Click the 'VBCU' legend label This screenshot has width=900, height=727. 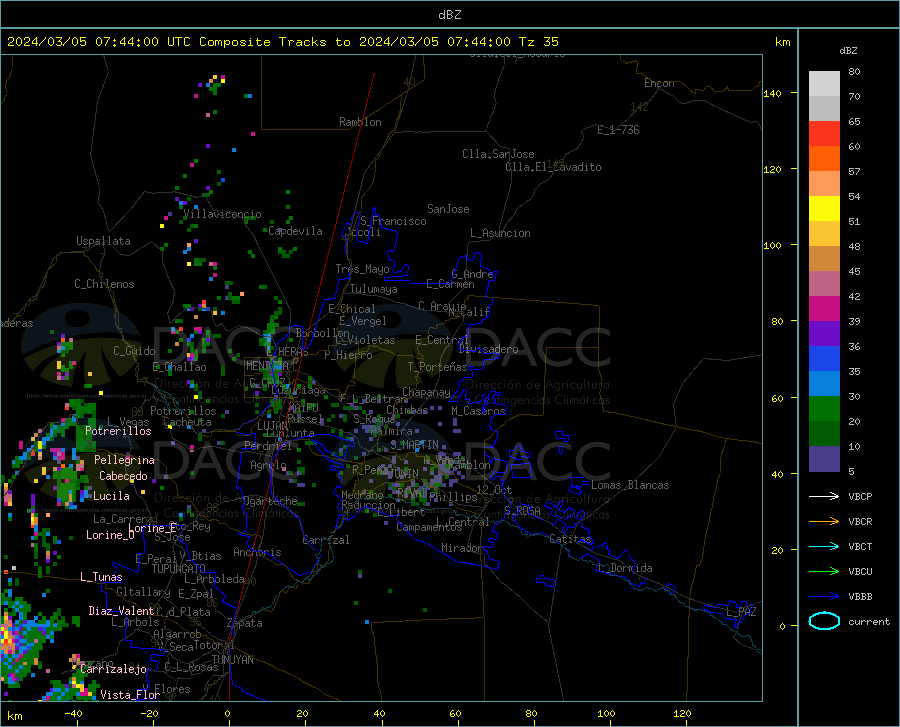[x=860, y=572]
